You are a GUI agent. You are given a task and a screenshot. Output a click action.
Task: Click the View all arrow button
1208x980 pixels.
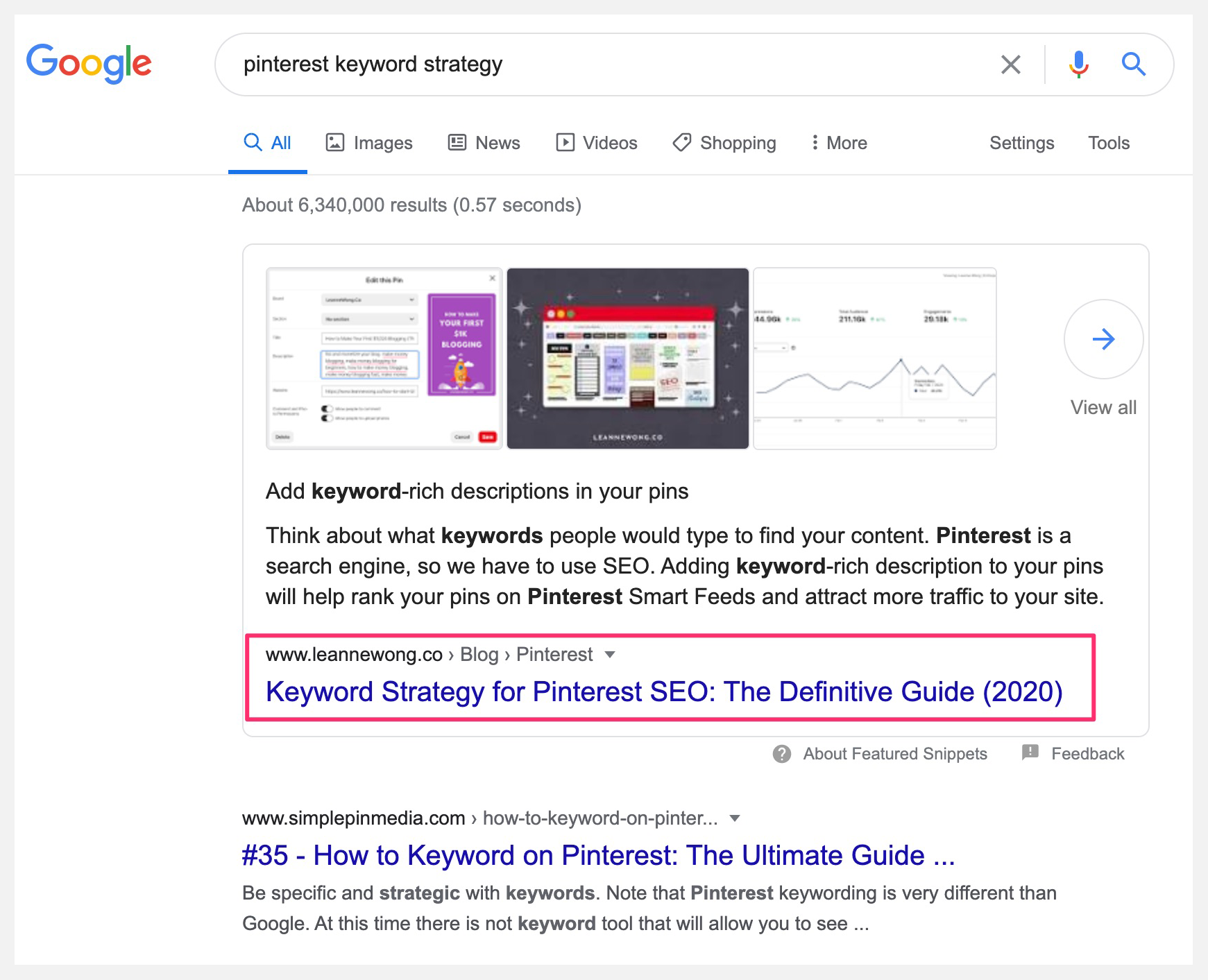[1103, 339]
